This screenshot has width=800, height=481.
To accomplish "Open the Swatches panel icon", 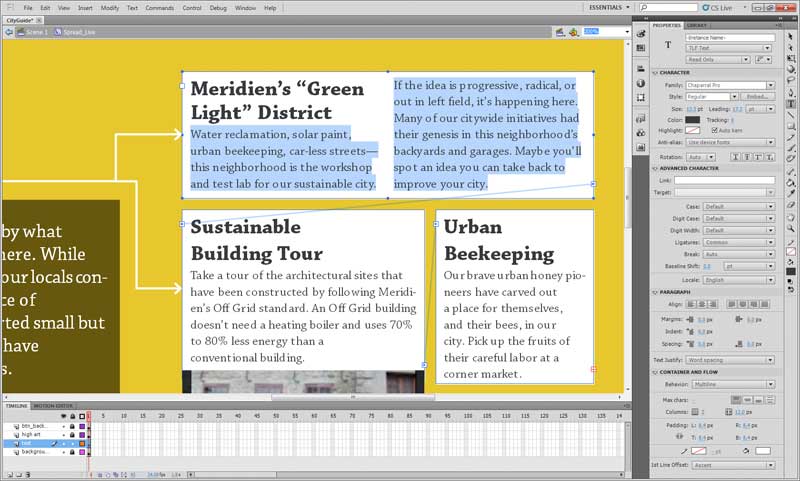I will pos(641,48).
